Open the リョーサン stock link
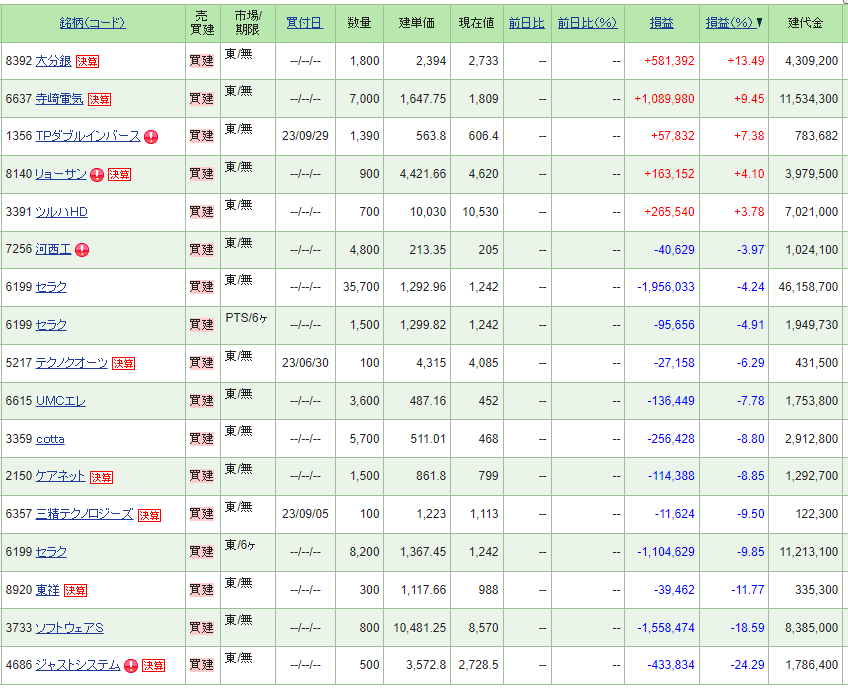Screen dimensions: 848x693 click(61, 174)
